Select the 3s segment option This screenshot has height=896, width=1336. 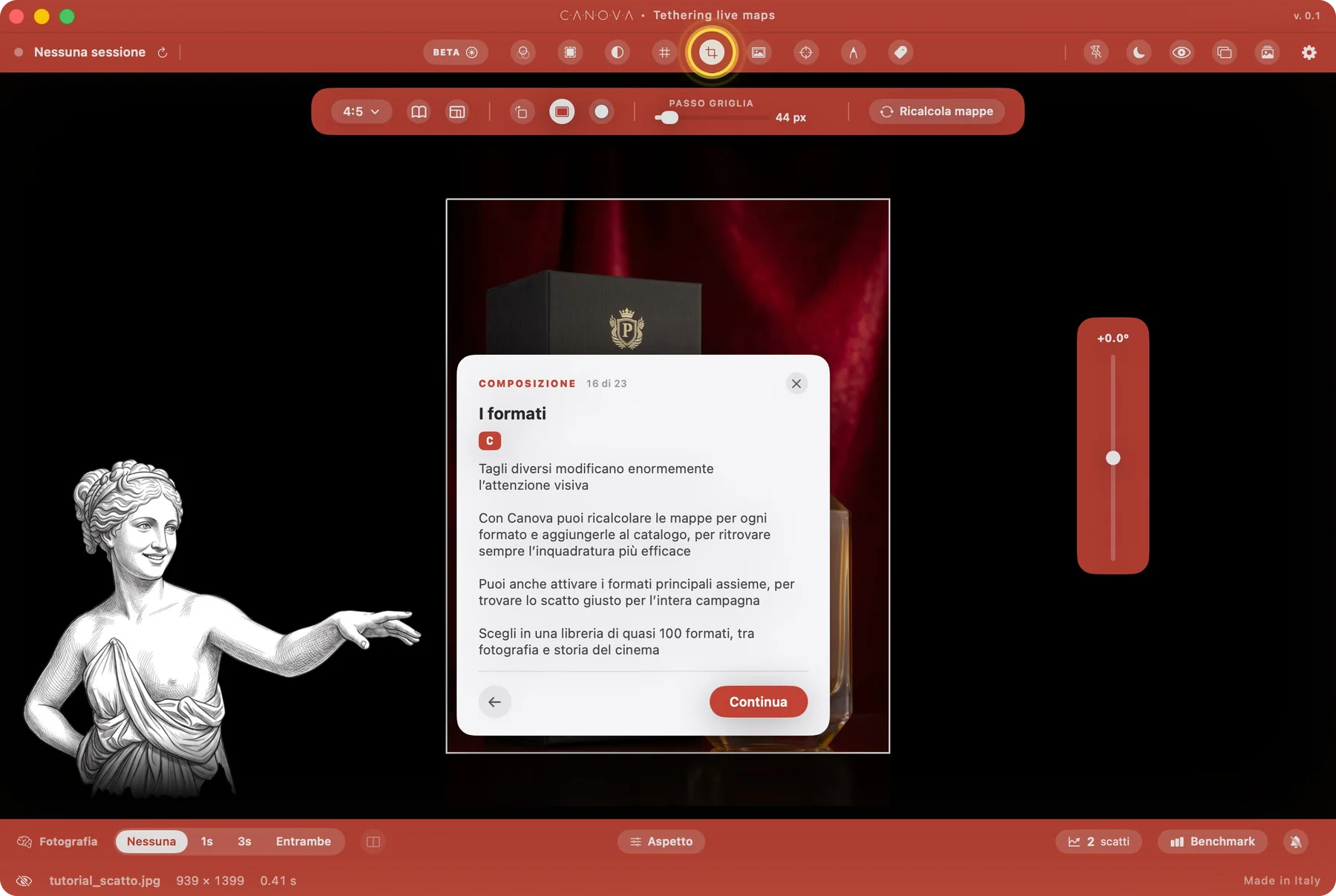[x=244, y=841]
